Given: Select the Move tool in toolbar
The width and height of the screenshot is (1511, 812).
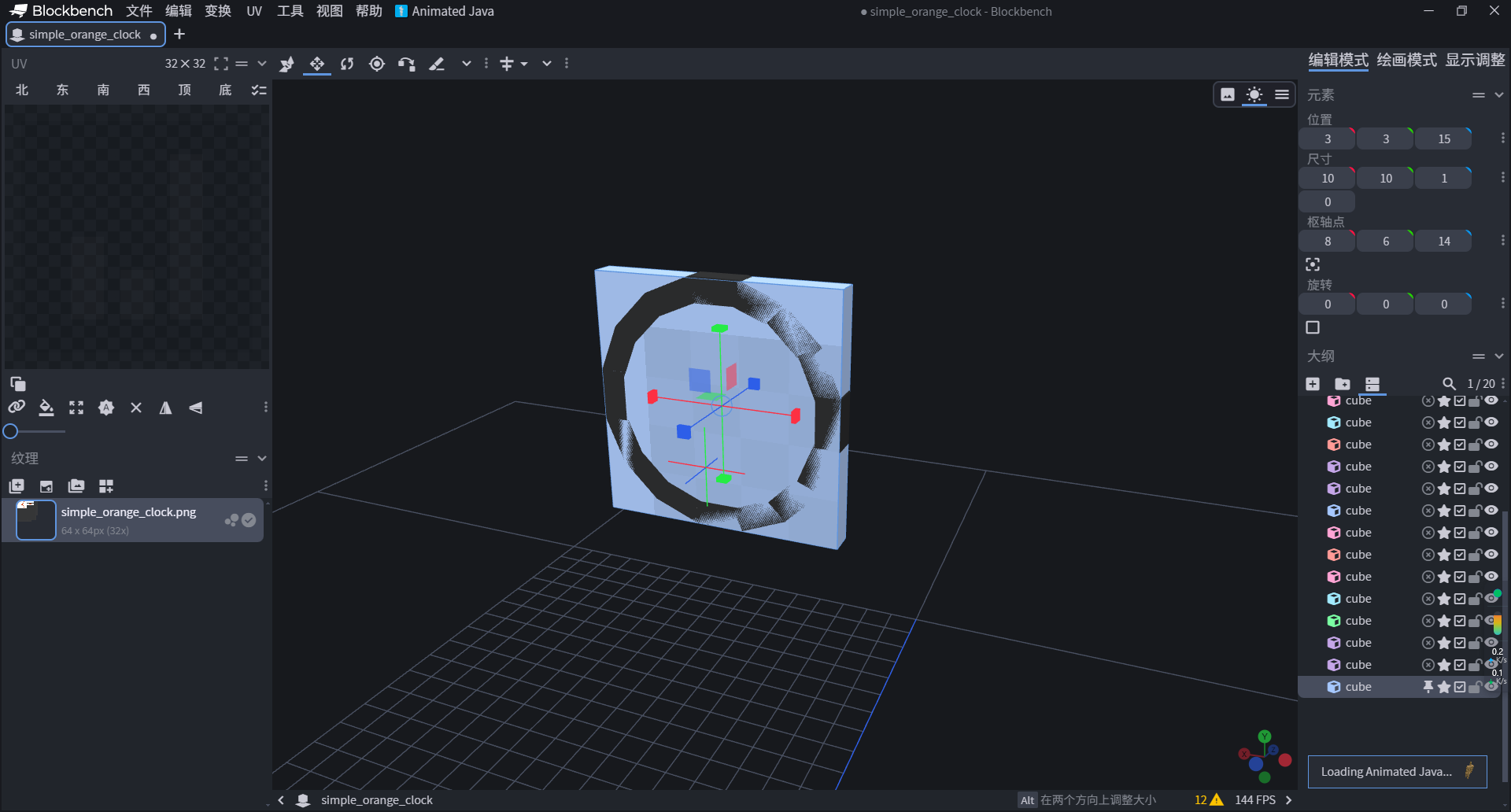Looking at the screenshot, I should (x=286, y=64).
